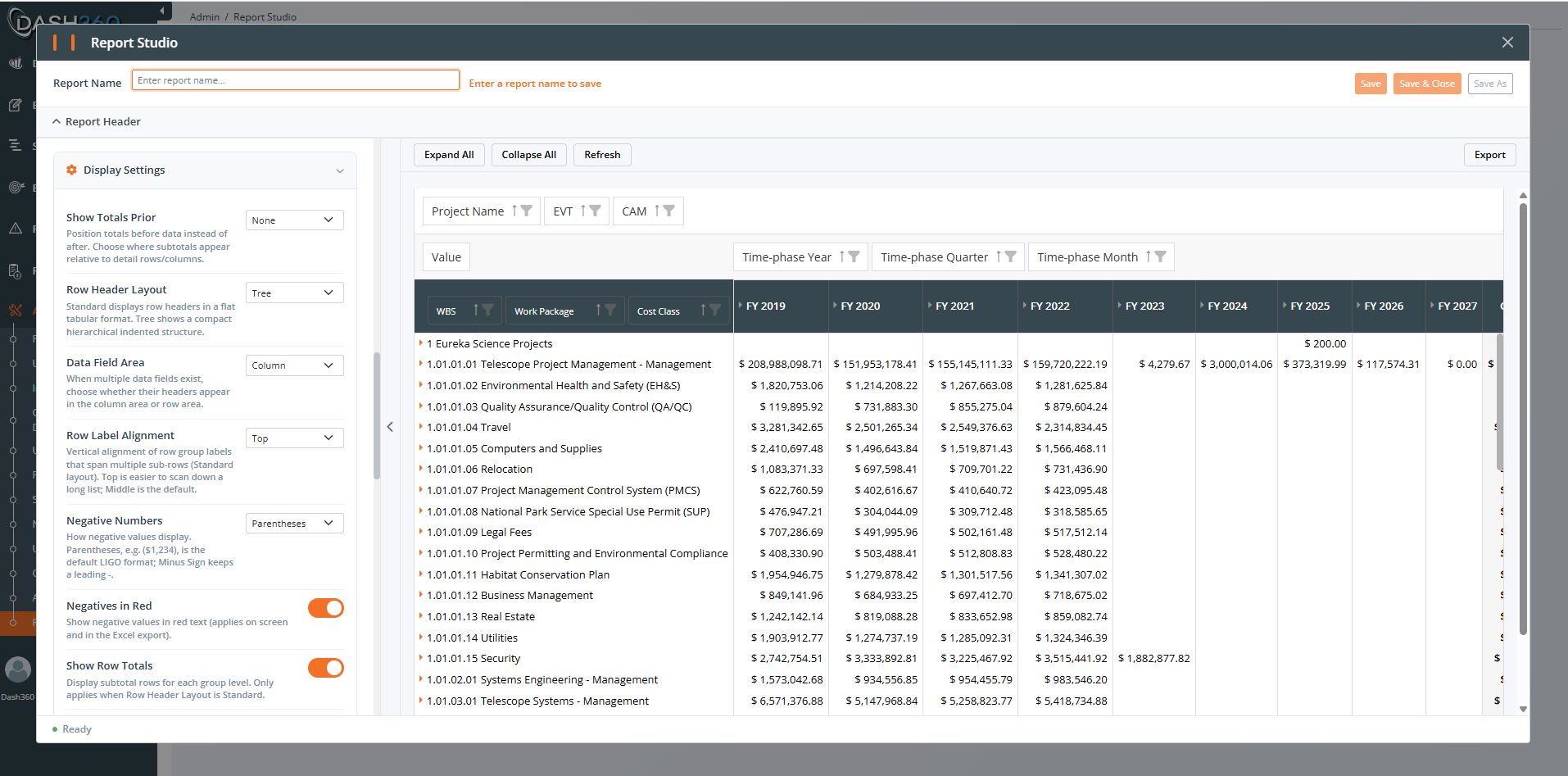Filter the Time-phase Quarter field
Screen dimensions: 1568x776
click(1010, 256)
